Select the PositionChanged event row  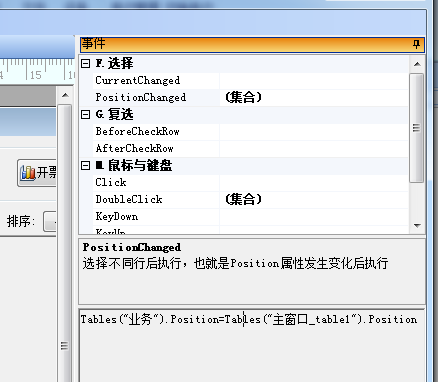pos(250,97)
